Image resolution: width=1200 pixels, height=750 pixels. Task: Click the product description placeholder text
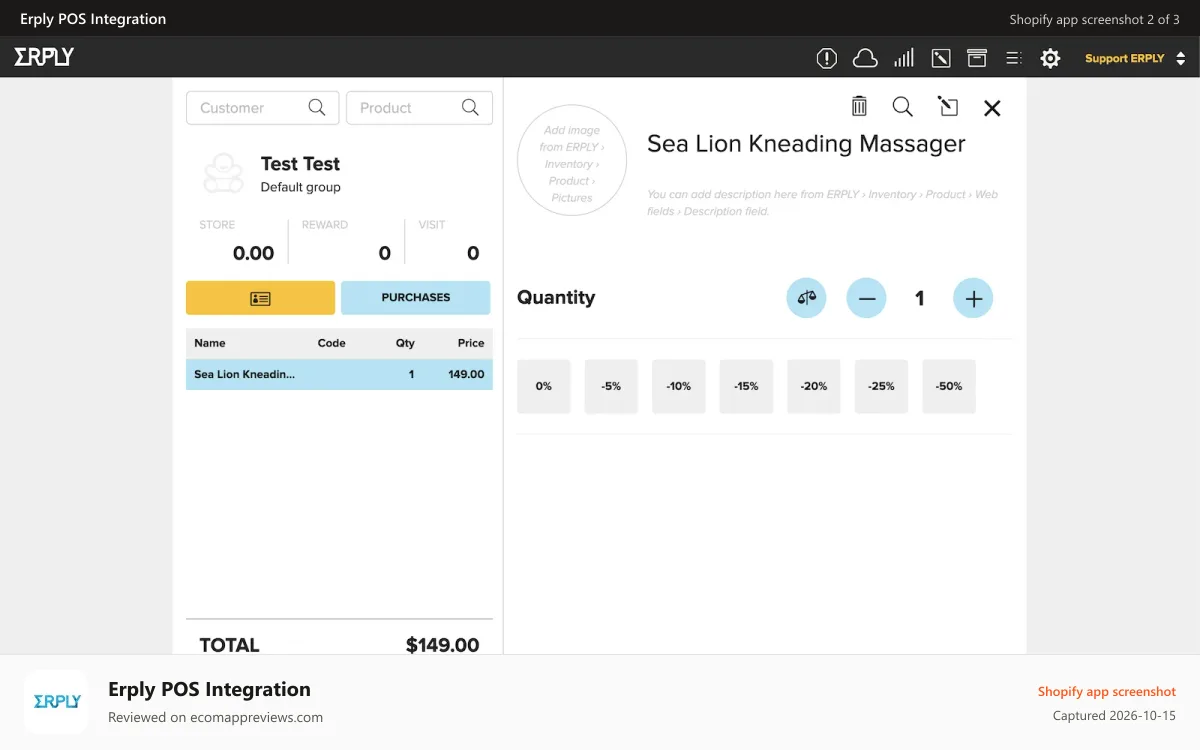click(822, 203)
